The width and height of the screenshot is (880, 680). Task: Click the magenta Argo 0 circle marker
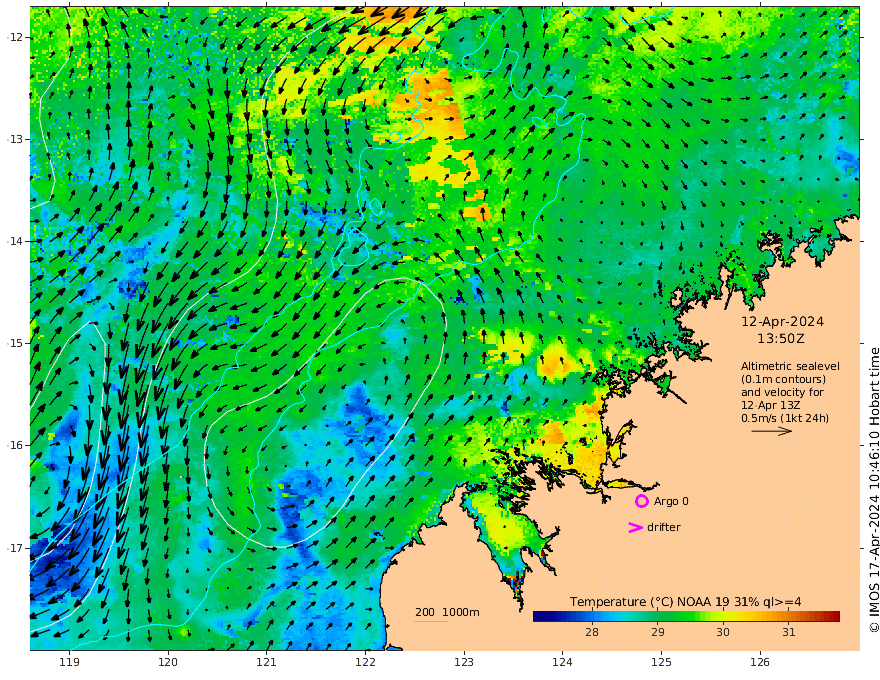point(641,501)
